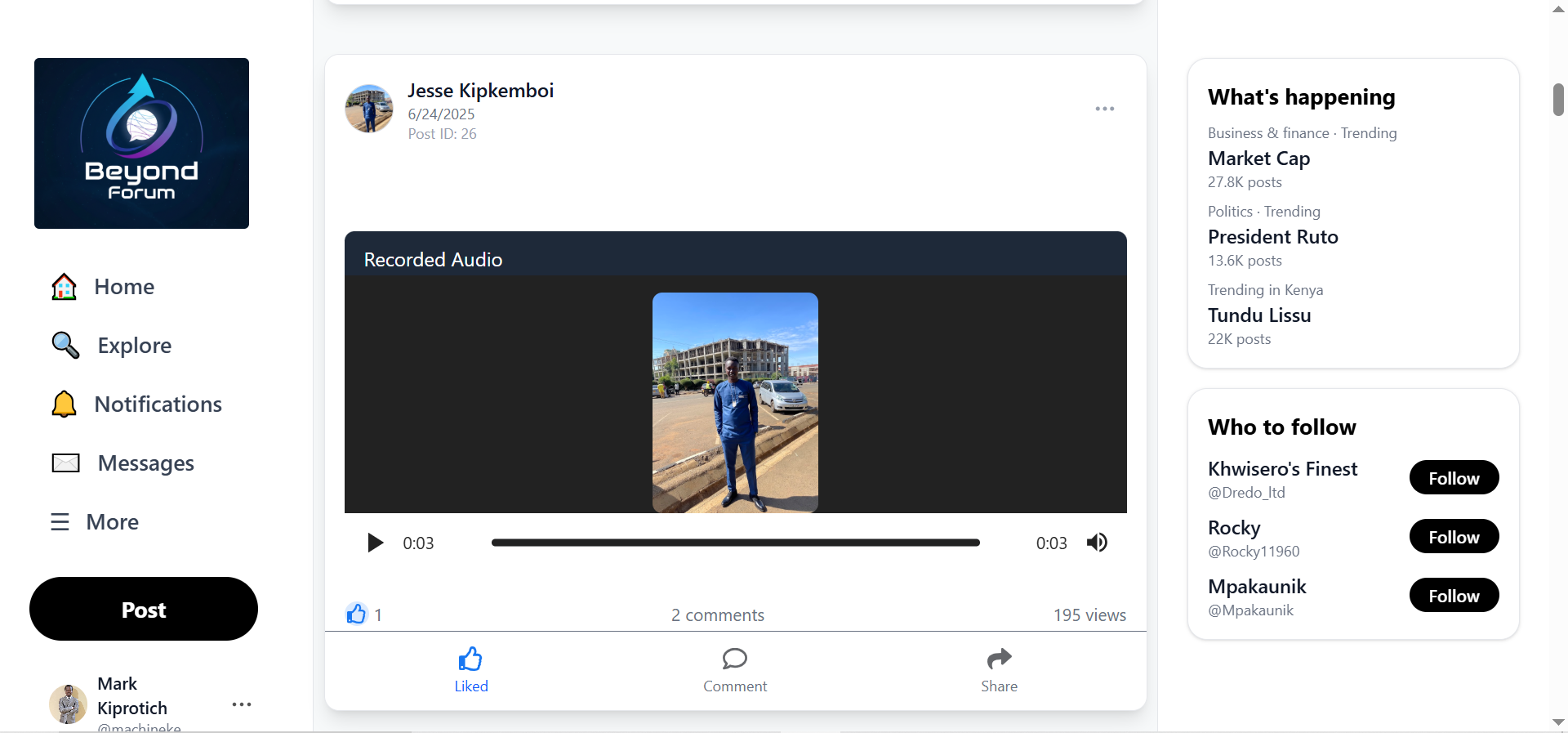Click the black Post button
Screen dimensions: 1568x733
click(144, 609)
